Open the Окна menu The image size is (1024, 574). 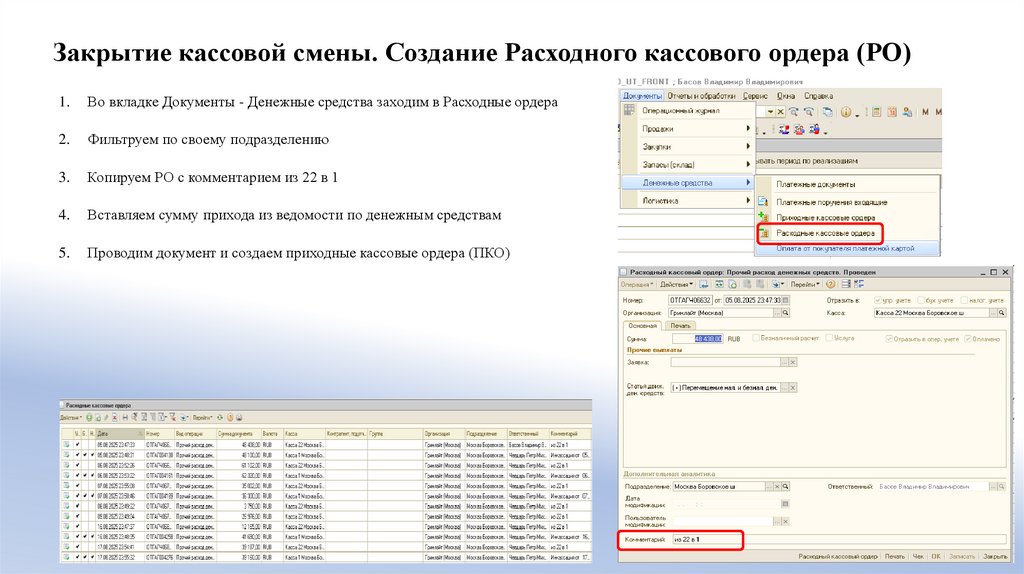click(786, 96)
